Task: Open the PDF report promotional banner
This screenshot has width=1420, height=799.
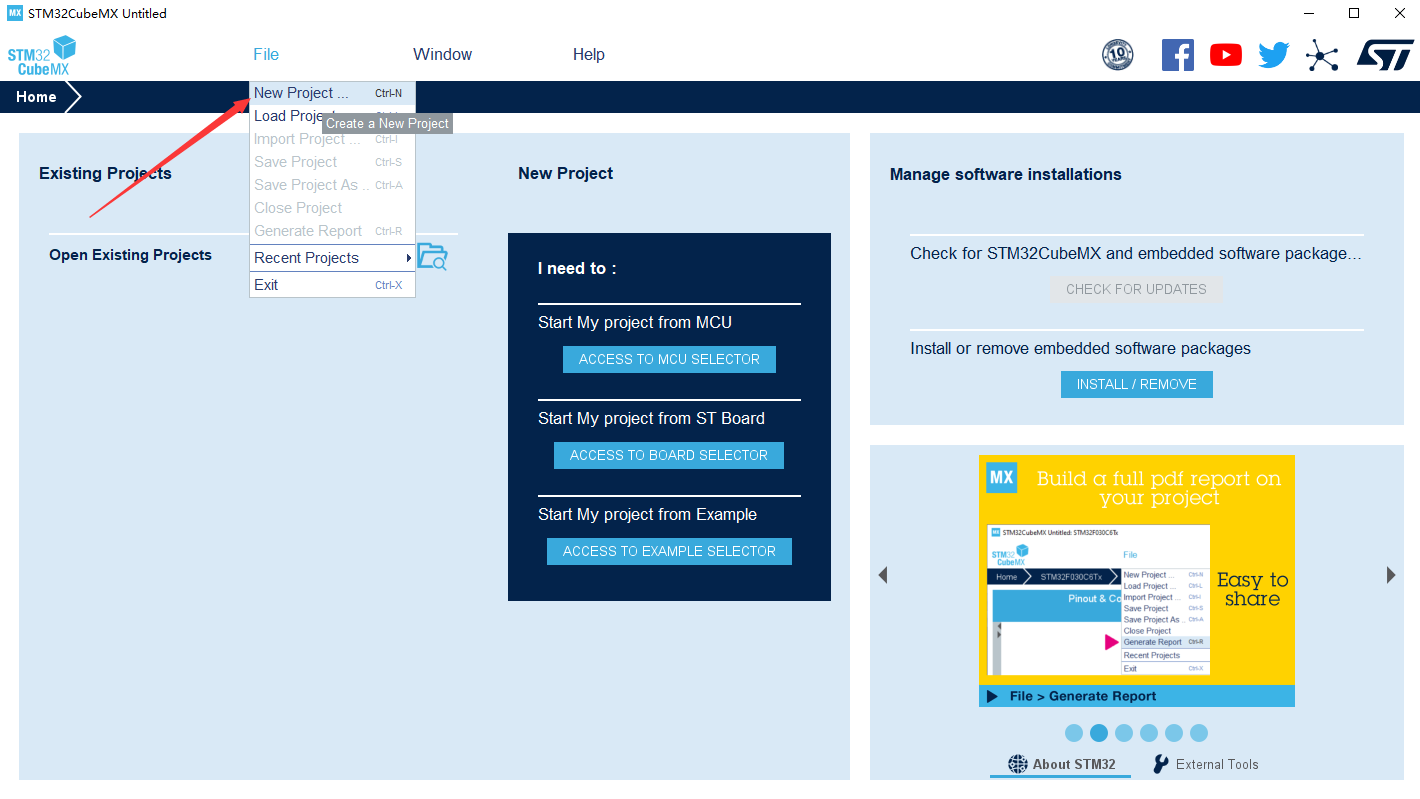Action: click(1137, 581)
